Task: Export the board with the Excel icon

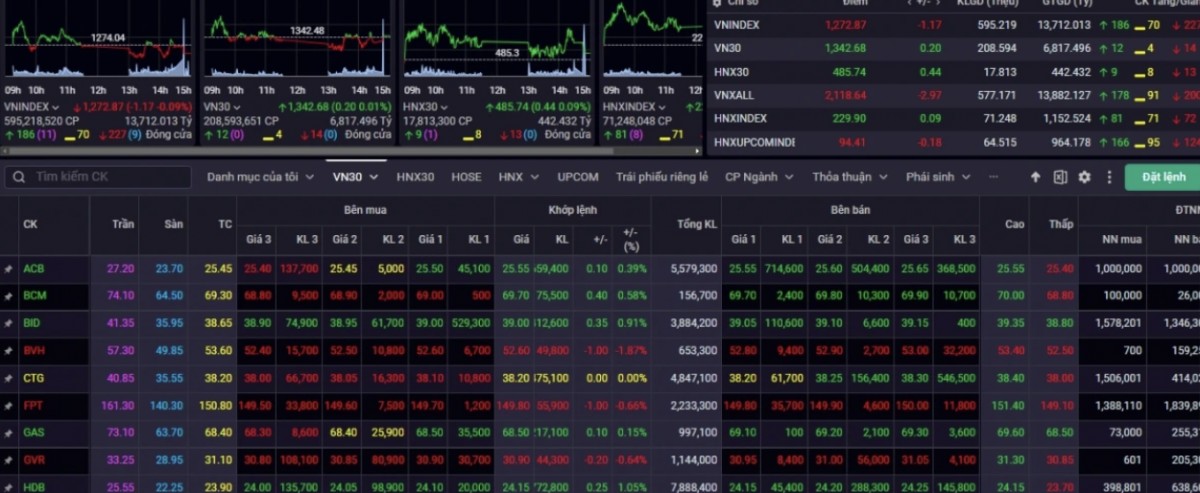Action: (x=1060, y=177)
